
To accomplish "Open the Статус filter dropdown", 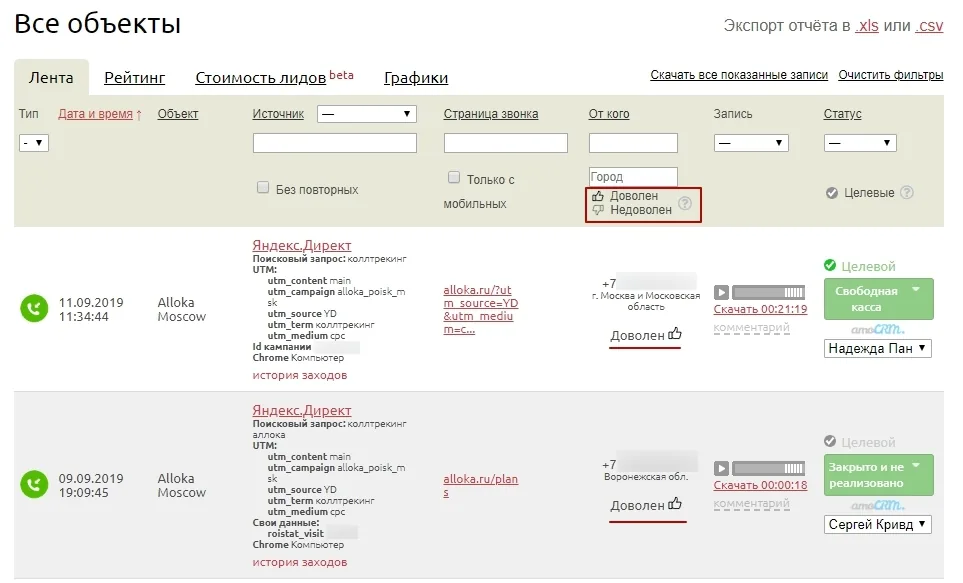I will pyautogui.click(x=860, y=143).
